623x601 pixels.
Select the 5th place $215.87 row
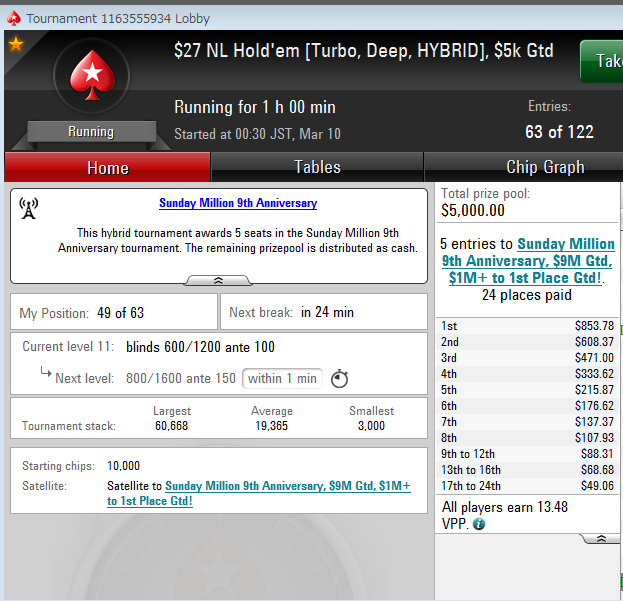pos(527,390)
